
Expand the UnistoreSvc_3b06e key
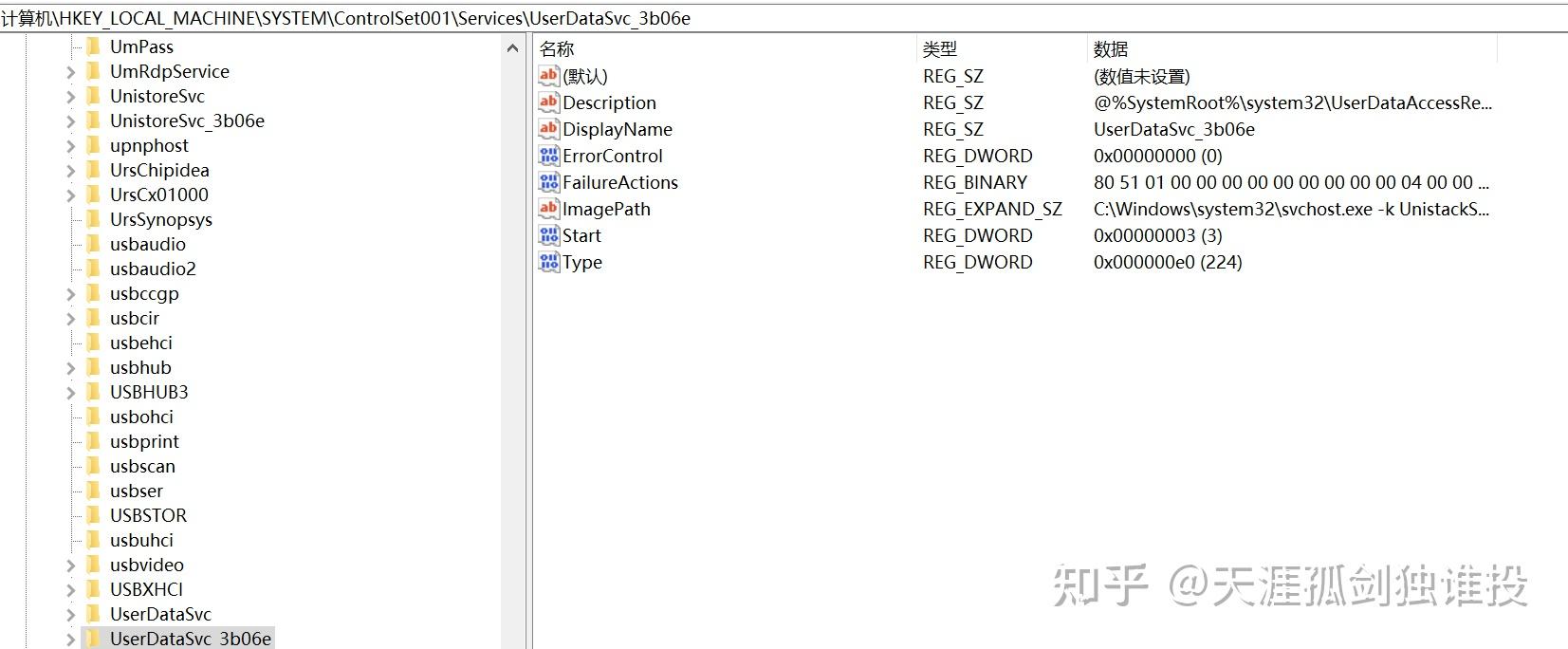pos(70,121)
